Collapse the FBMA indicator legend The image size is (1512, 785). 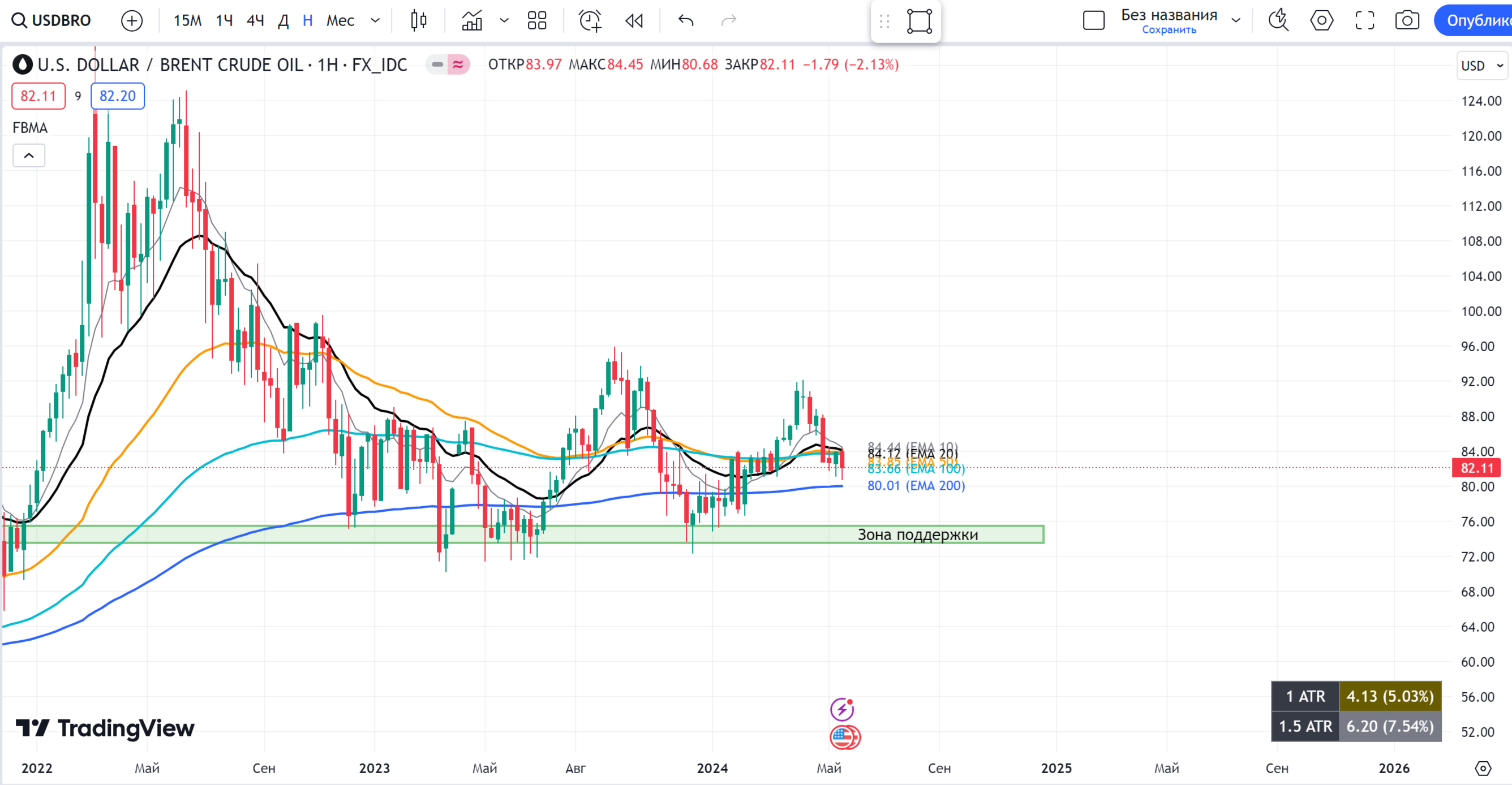(29, 156)
